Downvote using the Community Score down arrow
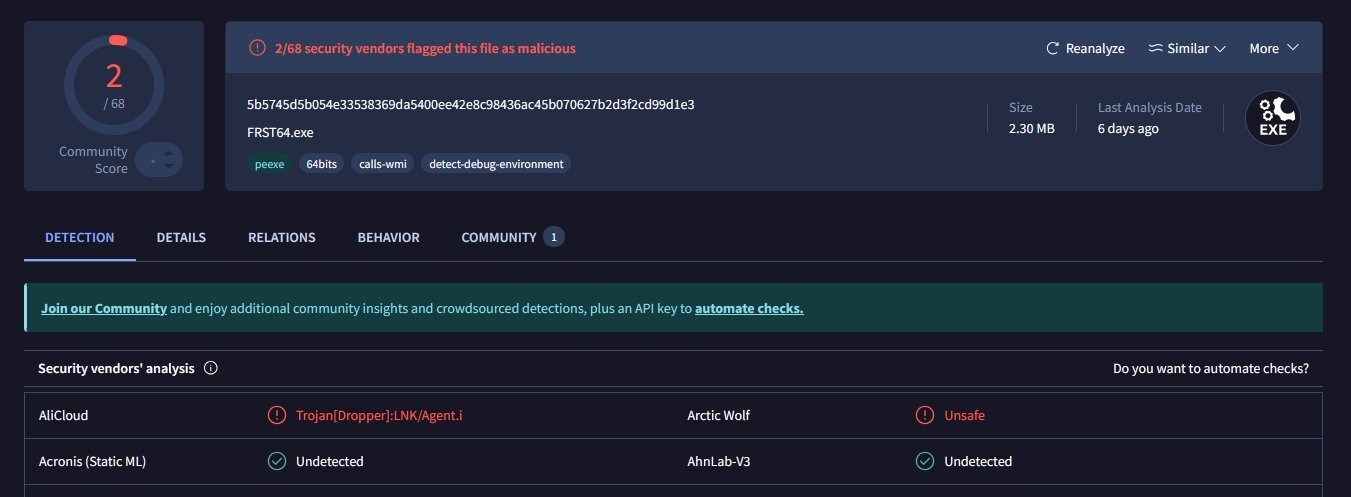This screenshot has width=1351, height=497. (169, 166)
